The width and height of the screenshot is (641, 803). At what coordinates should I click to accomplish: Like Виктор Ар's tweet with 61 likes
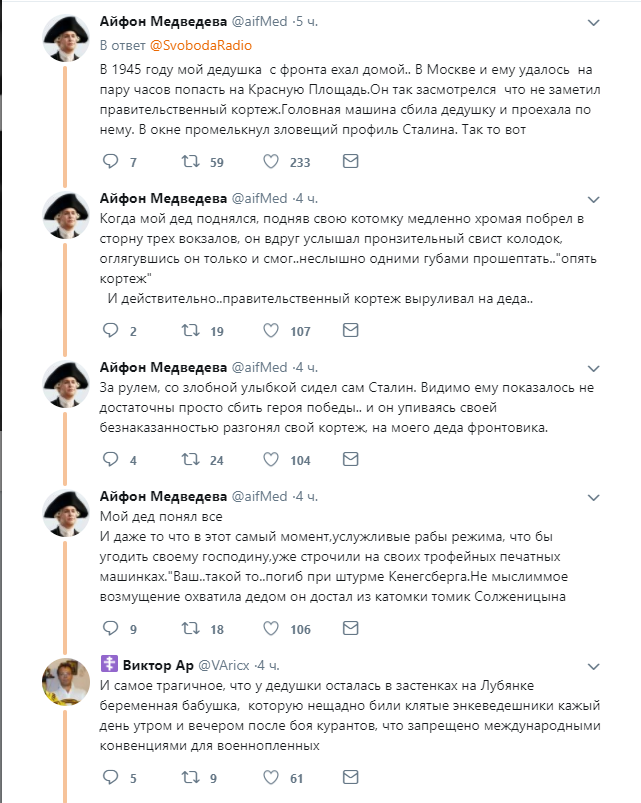click(271, 777)
